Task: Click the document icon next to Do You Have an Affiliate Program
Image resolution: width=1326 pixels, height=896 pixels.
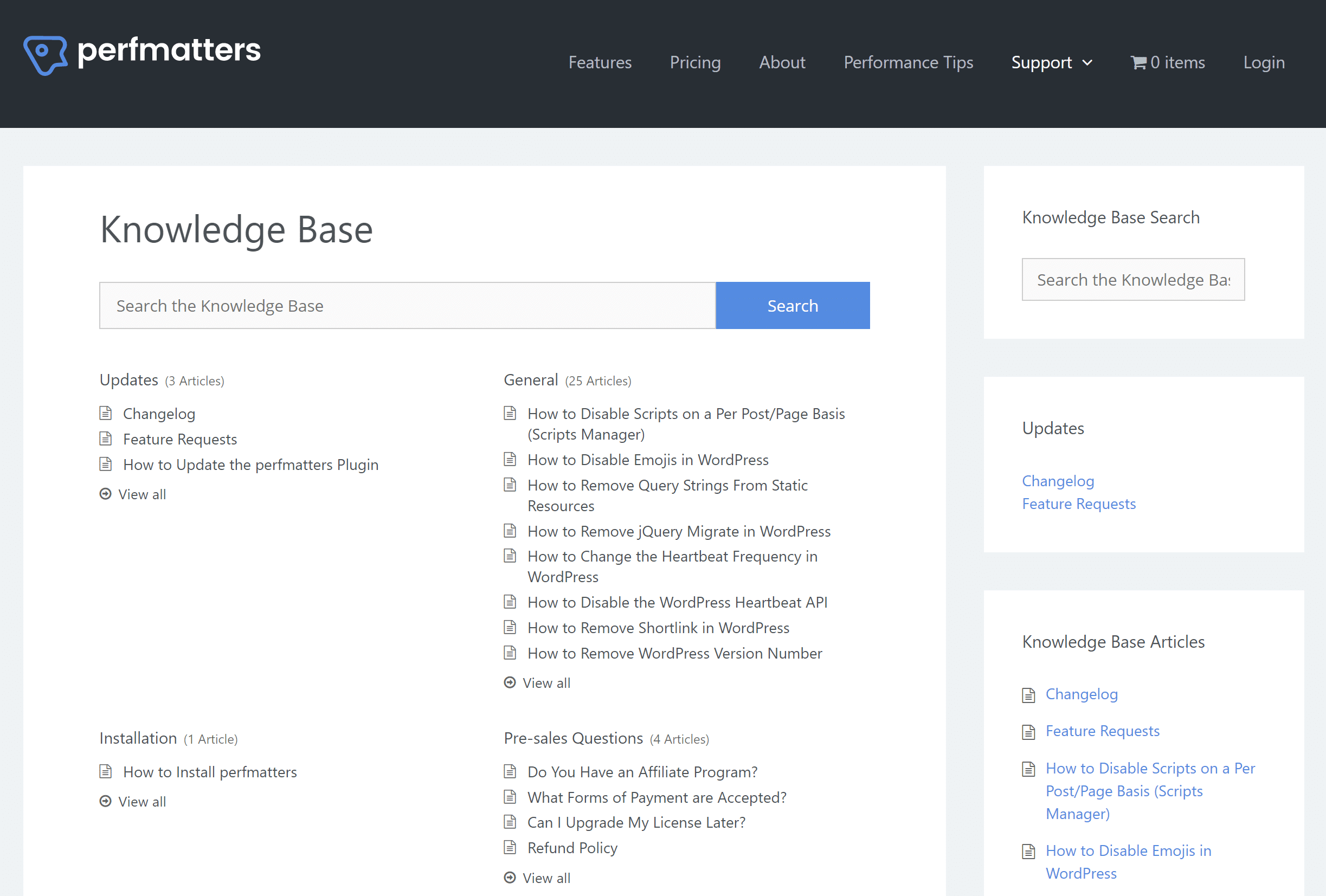Action: [511, 771]
